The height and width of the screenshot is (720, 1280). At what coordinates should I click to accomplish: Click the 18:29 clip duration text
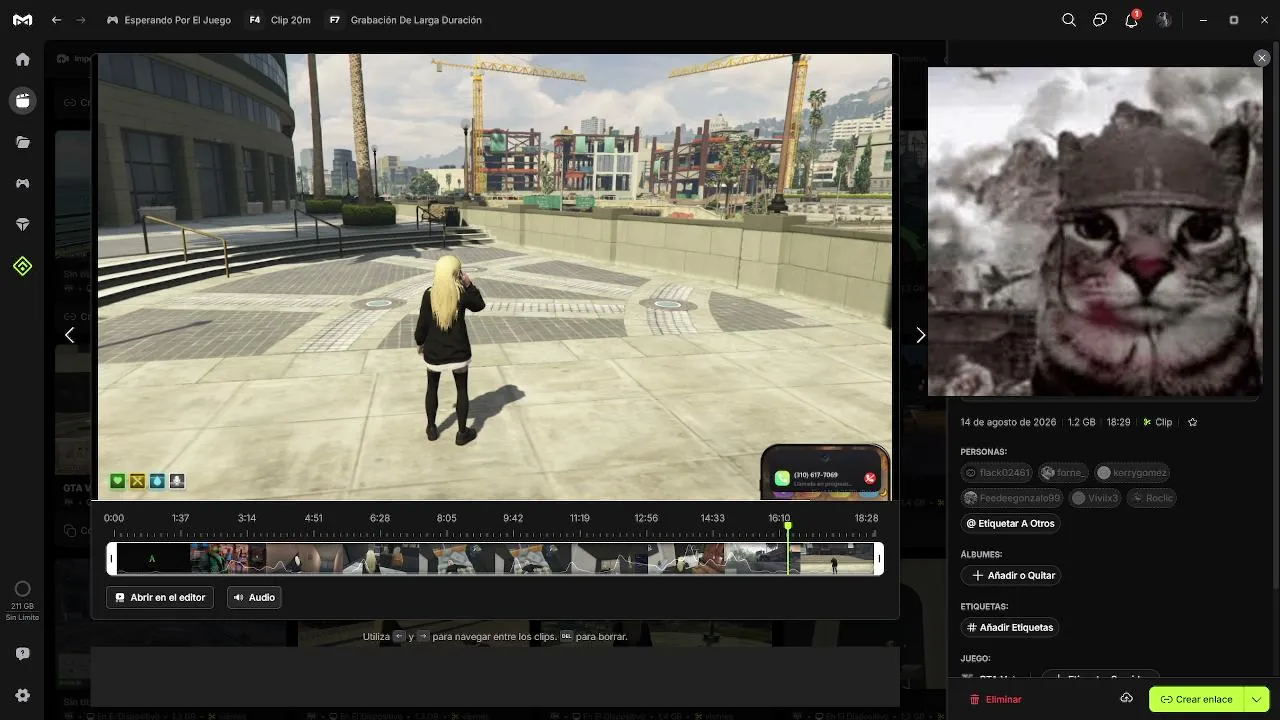1118,422
